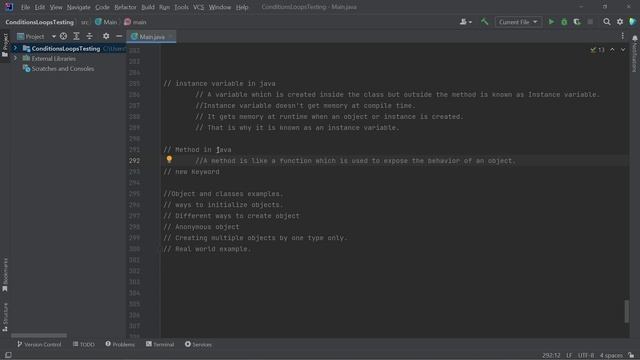This screenshot has height=360, width=640.
Task: Click the Code With Me icon at top right
Action: click(633, 22)
